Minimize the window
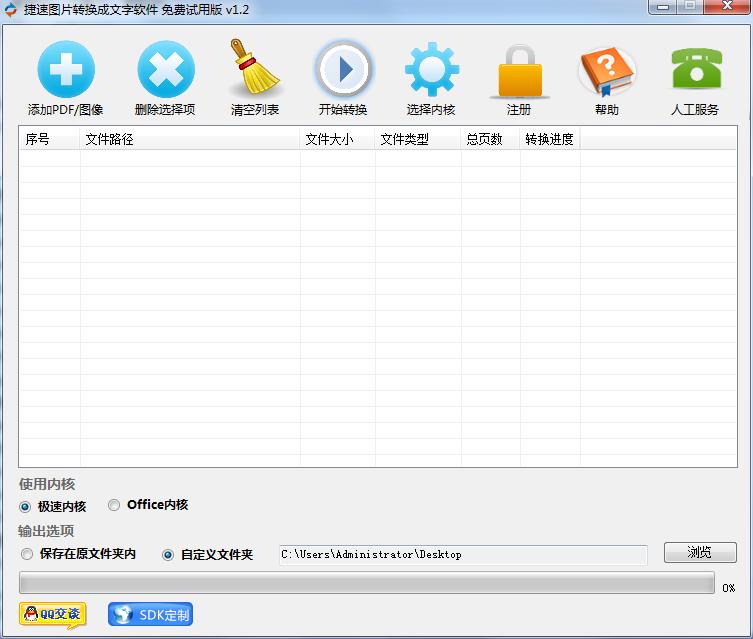This screenshot has width=753, height=639. pos(663,7)
